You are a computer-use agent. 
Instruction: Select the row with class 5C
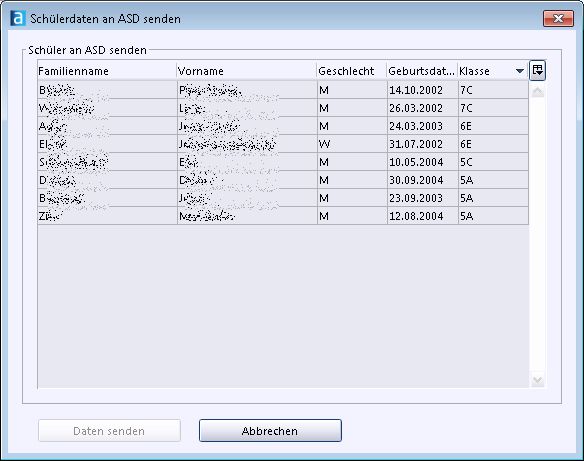click(283, 162)
